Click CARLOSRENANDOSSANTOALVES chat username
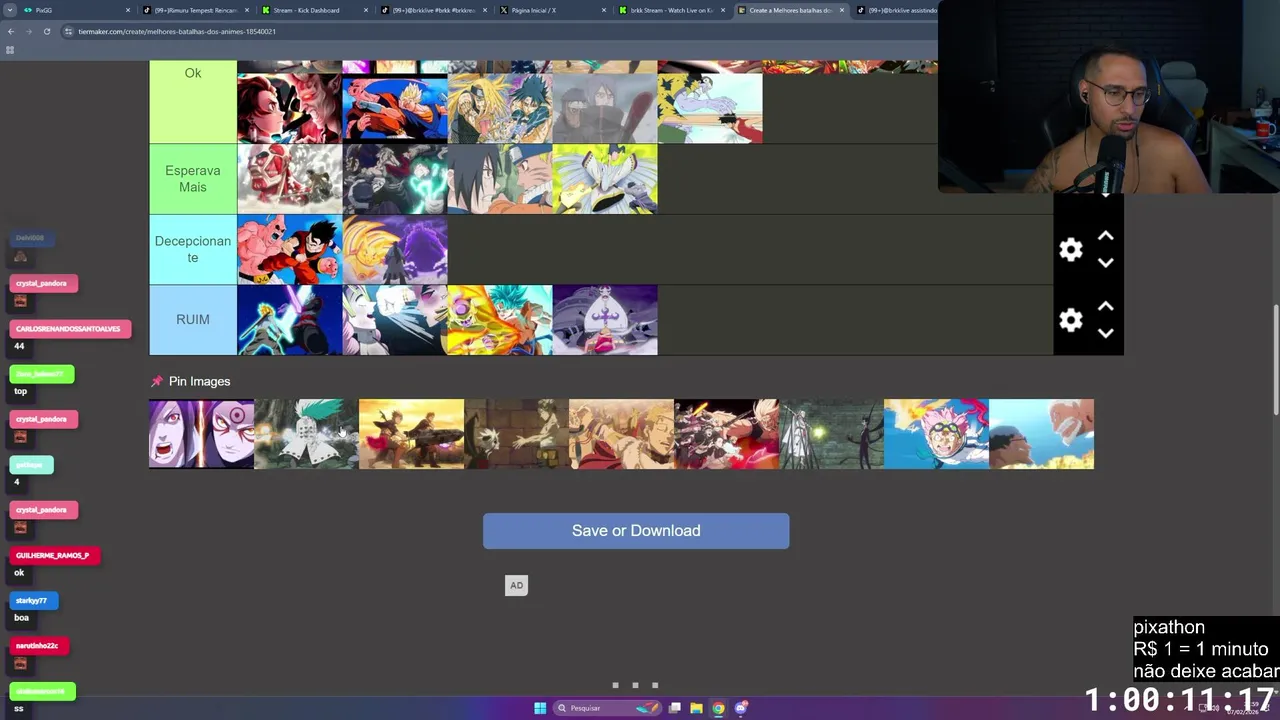Viewport: 1280px width, 720px height. click(x=68, y=329)
